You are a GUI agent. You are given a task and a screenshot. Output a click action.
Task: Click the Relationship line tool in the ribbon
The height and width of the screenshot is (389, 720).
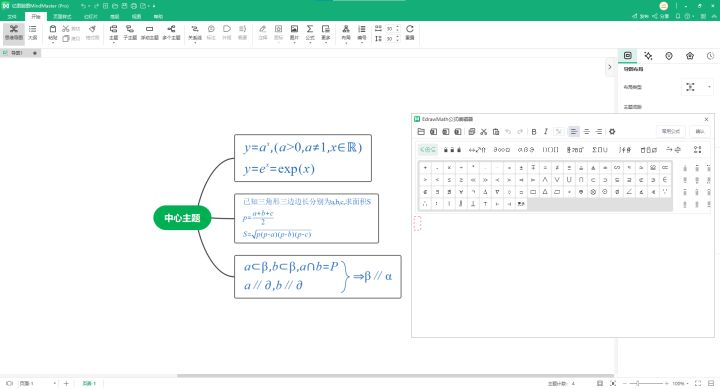click(x=195, y=33)
